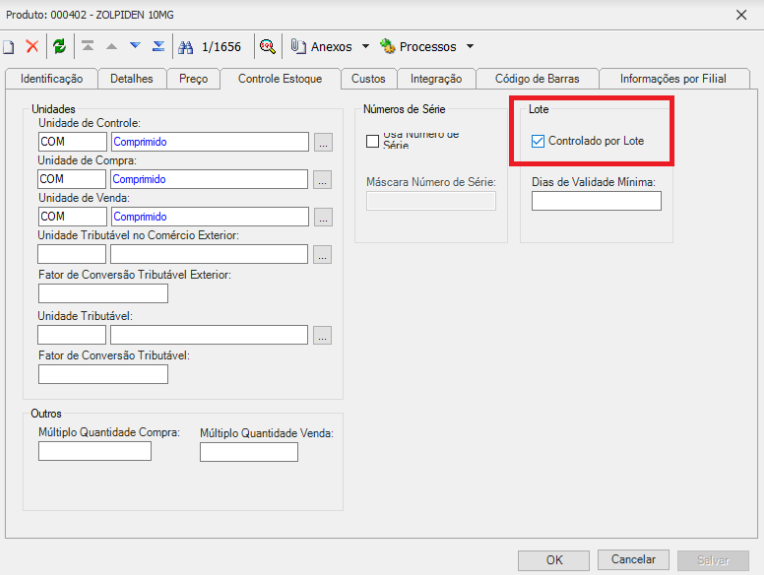Open Unidade de Compra lookup button
This screenshot has width=764, height=575.
pyautogui.click(x=322, y=180)
